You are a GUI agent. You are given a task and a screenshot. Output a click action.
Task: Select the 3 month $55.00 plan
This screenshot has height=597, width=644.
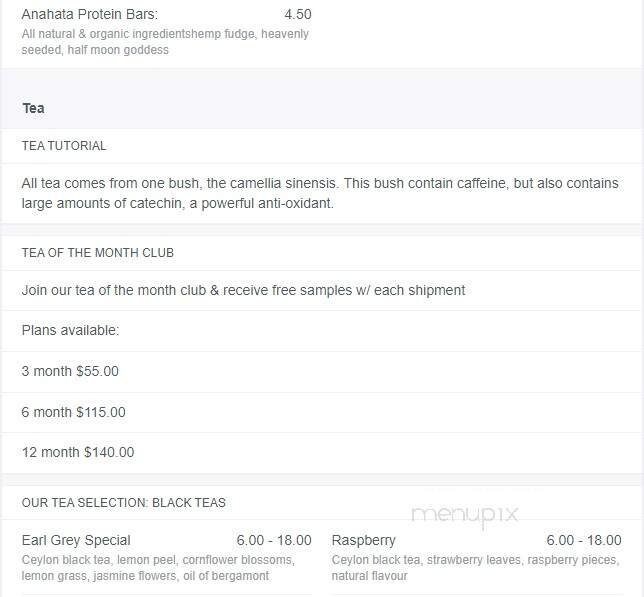[70, 372]
